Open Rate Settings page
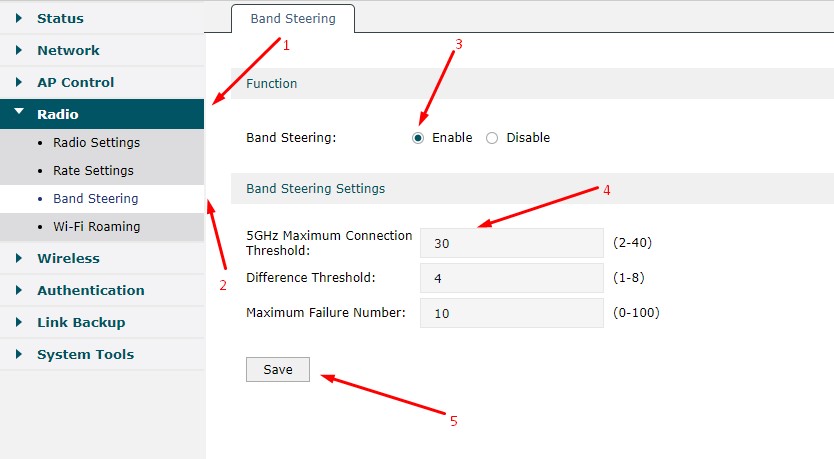This screenshot has height=459, width=834. [93, 171]
